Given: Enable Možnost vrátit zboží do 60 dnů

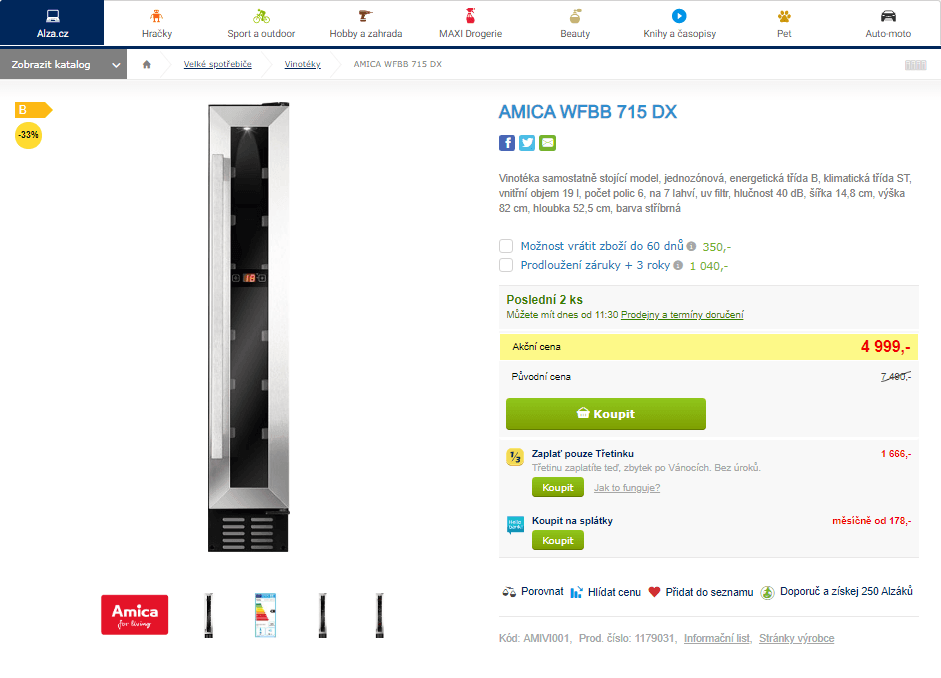Looking at the screenshot, I should [x=506, y=246].
